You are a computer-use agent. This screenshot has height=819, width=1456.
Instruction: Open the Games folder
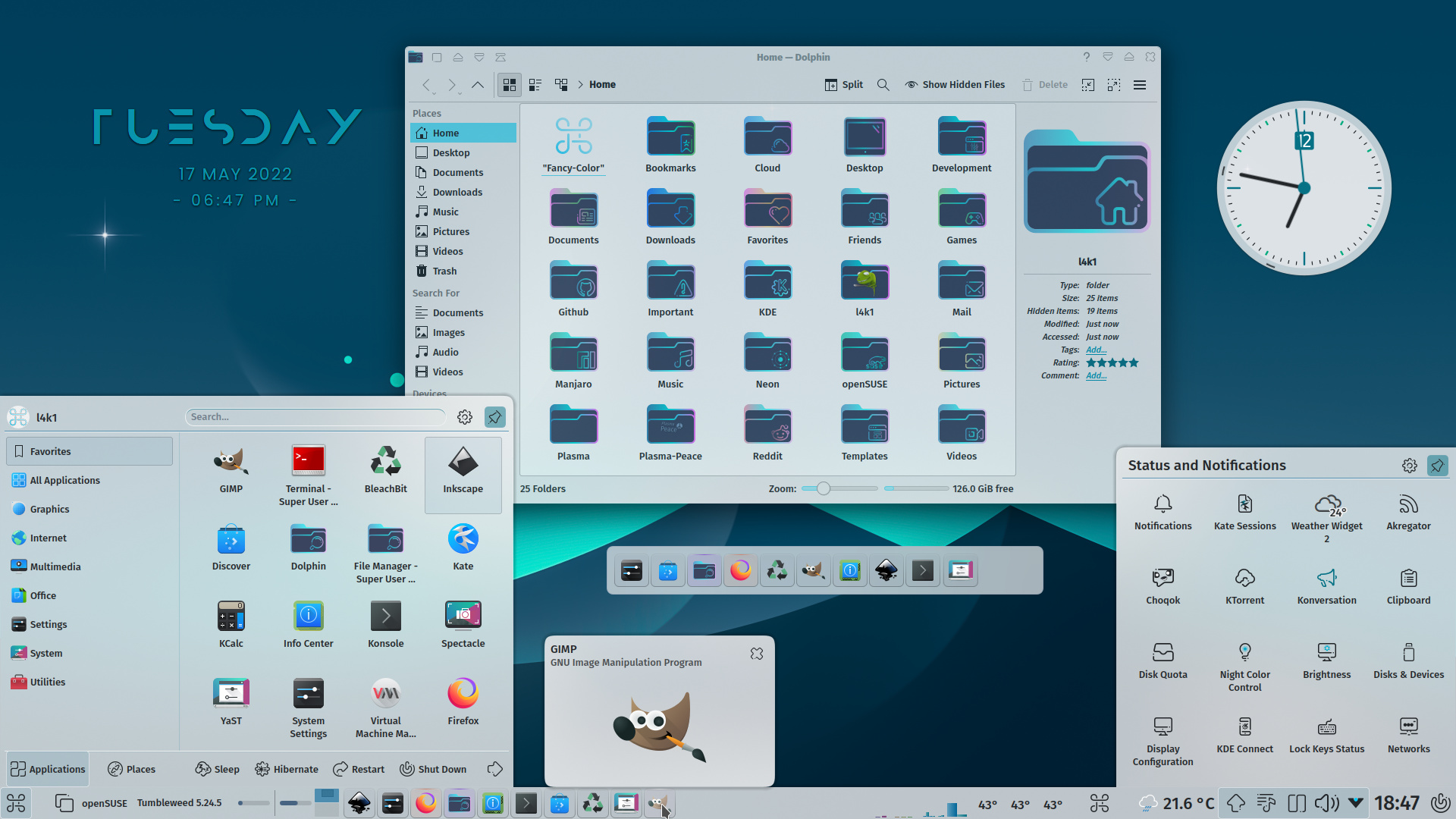962,217
